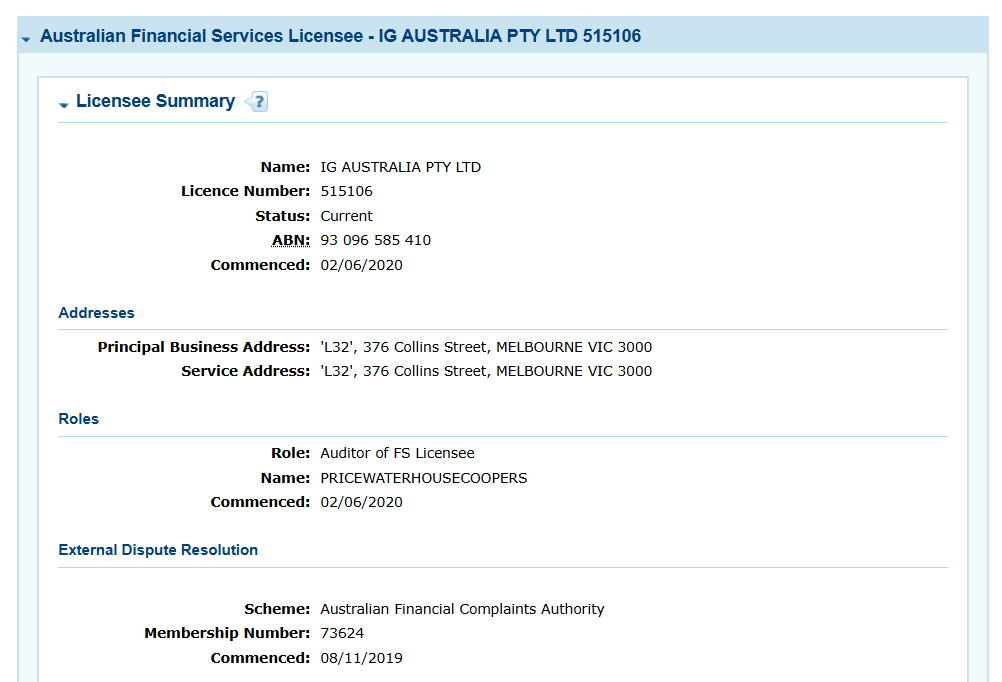The image size is (1002, 682).
Task: Click the licence number value 515106
Action: coord(346,191)
